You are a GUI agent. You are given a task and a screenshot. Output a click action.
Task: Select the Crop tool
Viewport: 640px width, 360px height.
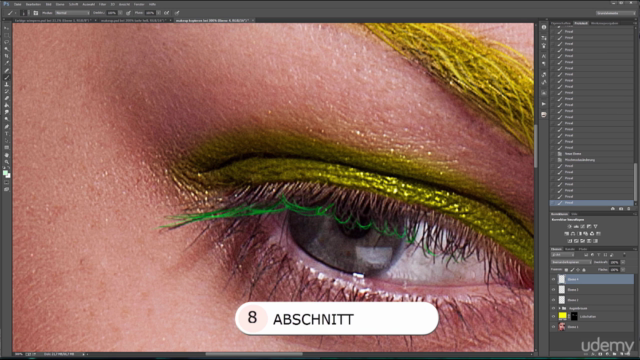pos(7,56)
